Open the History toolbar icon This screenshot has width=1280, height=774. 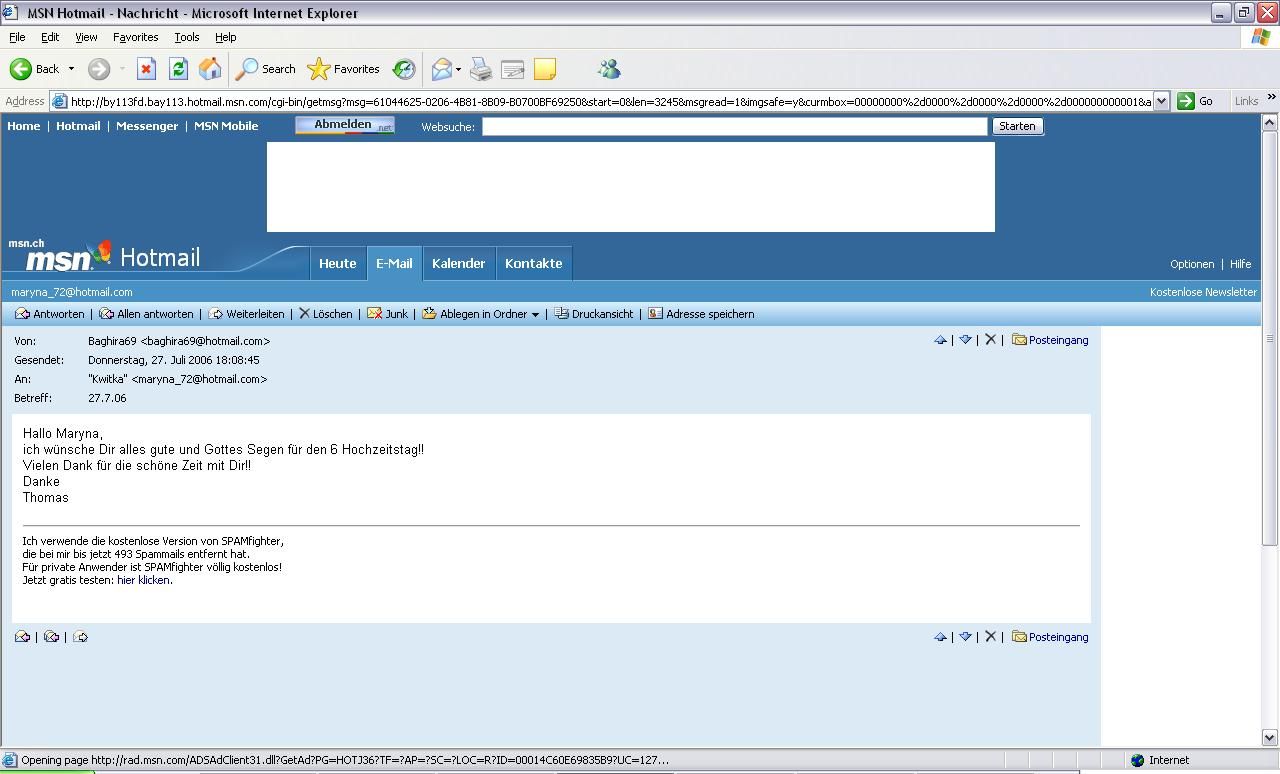coord(404,69)
